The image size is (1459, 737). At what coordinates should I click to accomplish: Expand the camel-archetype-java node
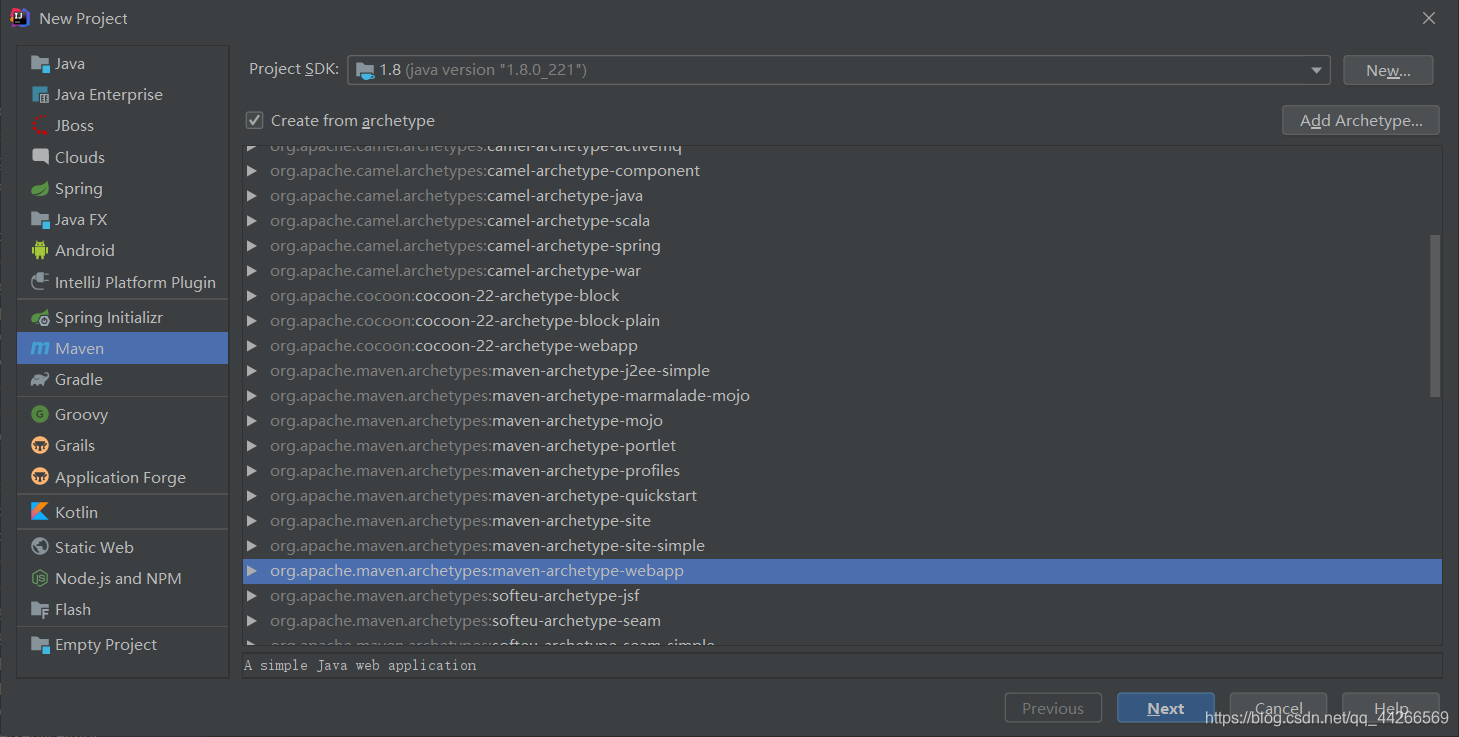pyautogui.click(x=252, y=196)
